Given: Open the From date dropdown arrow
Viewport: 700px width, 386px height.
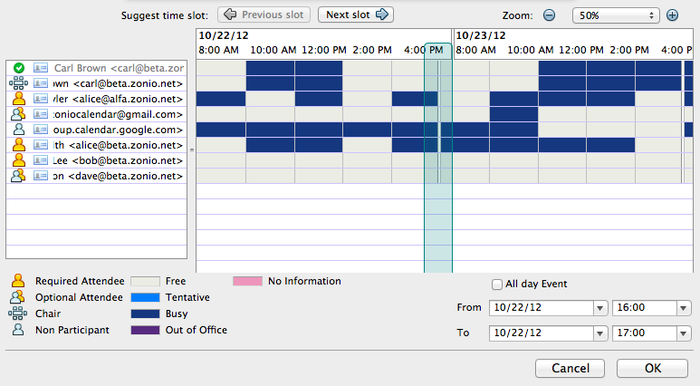Looking at the screenshot, I should pos(600,308).
